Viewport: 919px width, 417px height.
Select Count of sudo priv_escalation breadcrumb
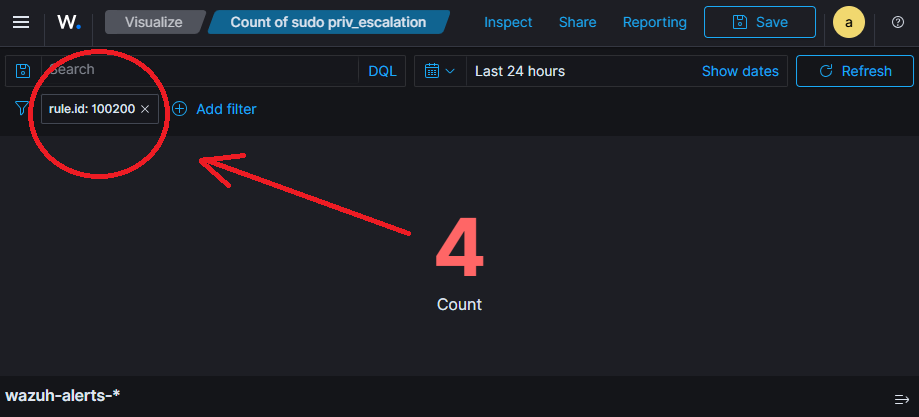pyautogui.click(x=328, y=22)
